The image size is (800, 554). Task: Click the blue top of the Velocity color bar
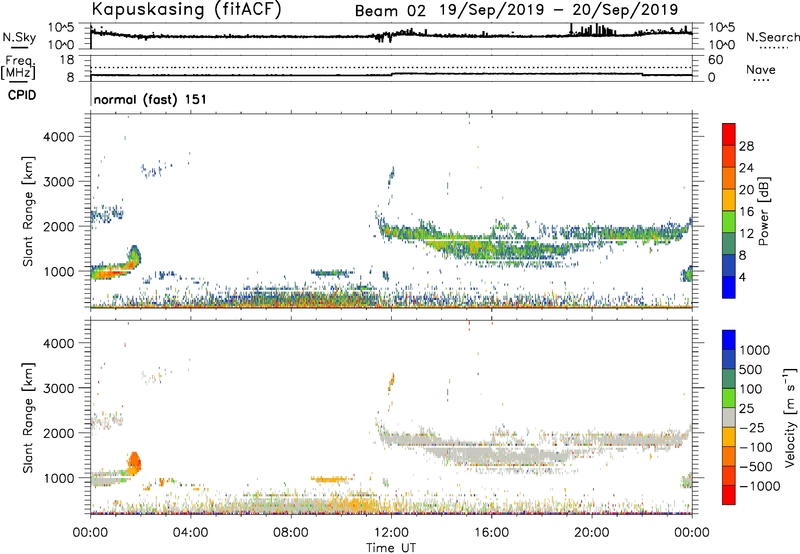click(x=729, y=339)
